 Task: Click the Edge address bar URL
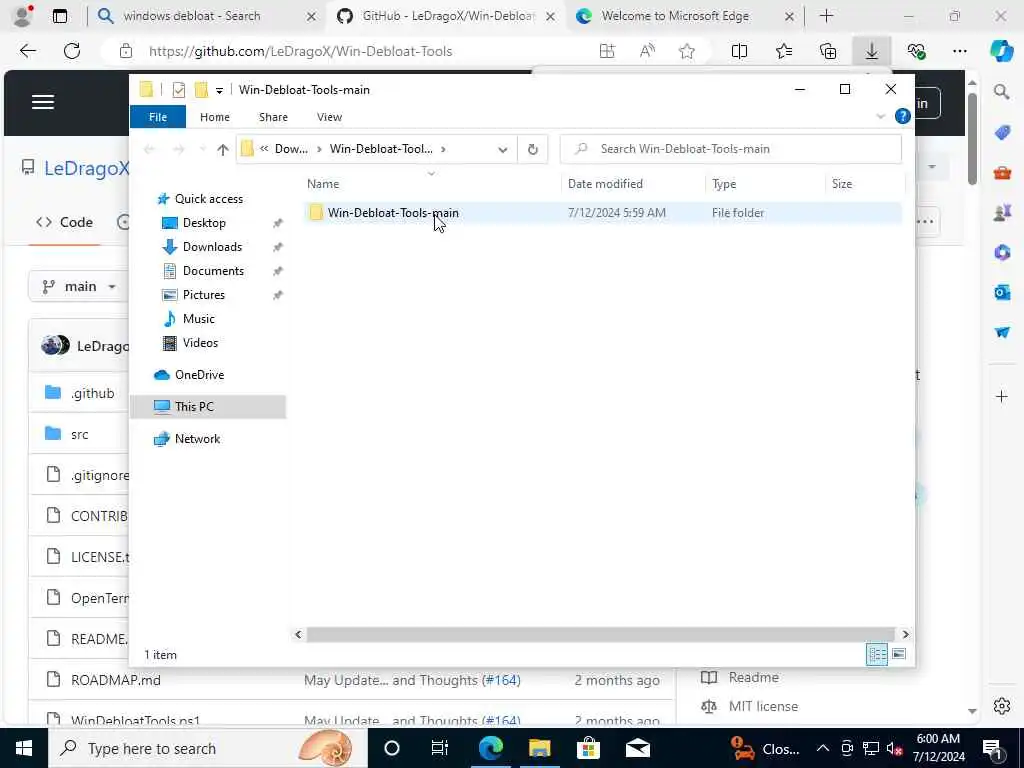coord(300,51)
